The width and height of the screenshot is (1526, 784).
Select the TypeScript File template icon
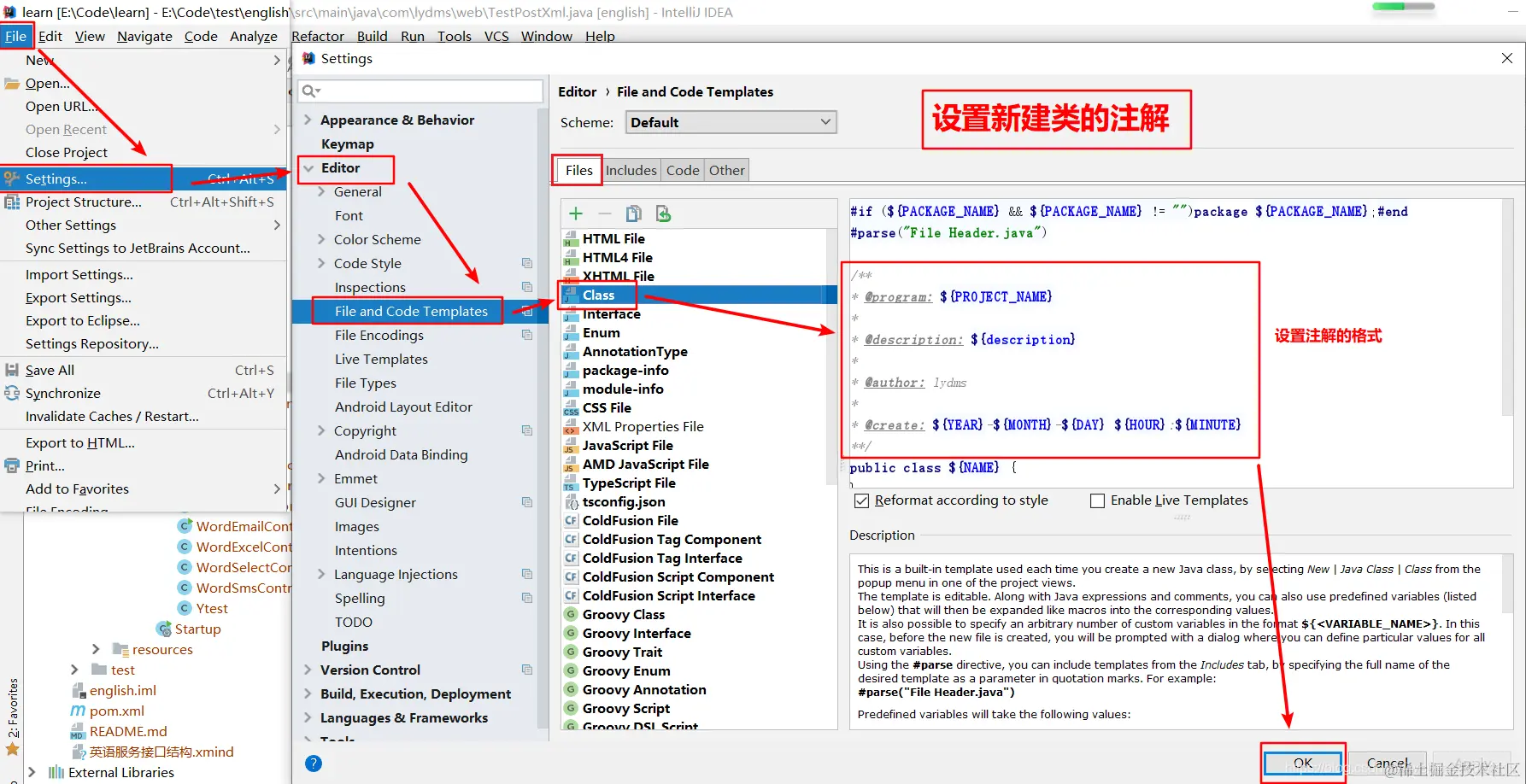point(571,483)
